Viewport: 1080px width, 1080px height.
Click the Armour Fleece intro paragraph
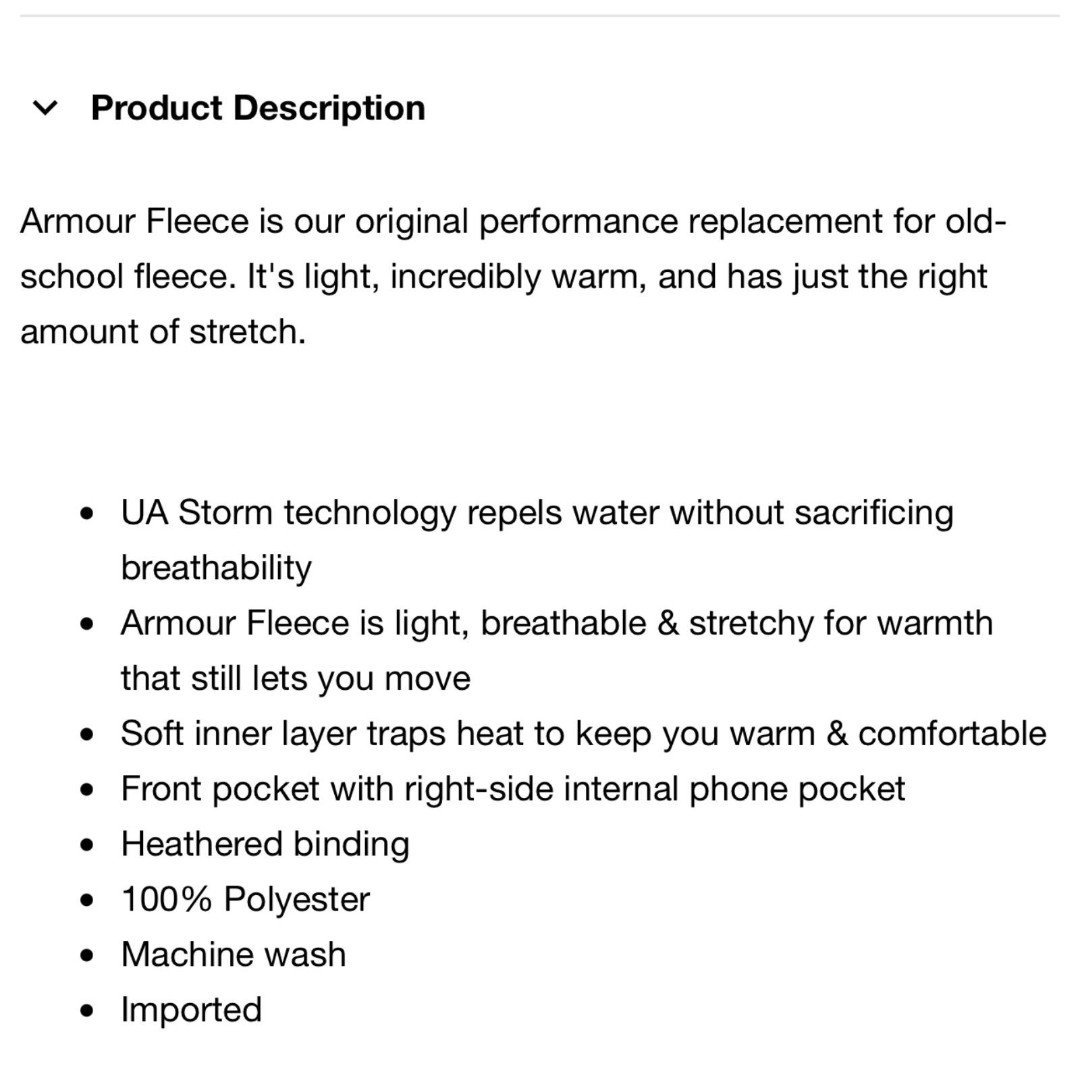coord(513,276)
